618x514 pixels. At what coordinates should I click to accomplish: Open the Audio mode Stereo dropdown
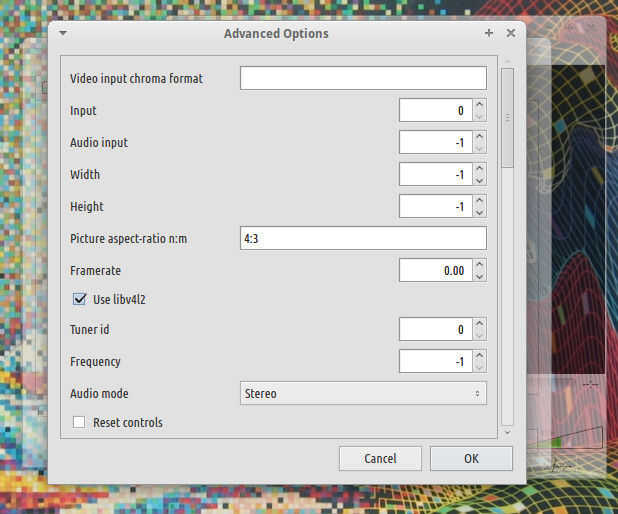(363, 393)
